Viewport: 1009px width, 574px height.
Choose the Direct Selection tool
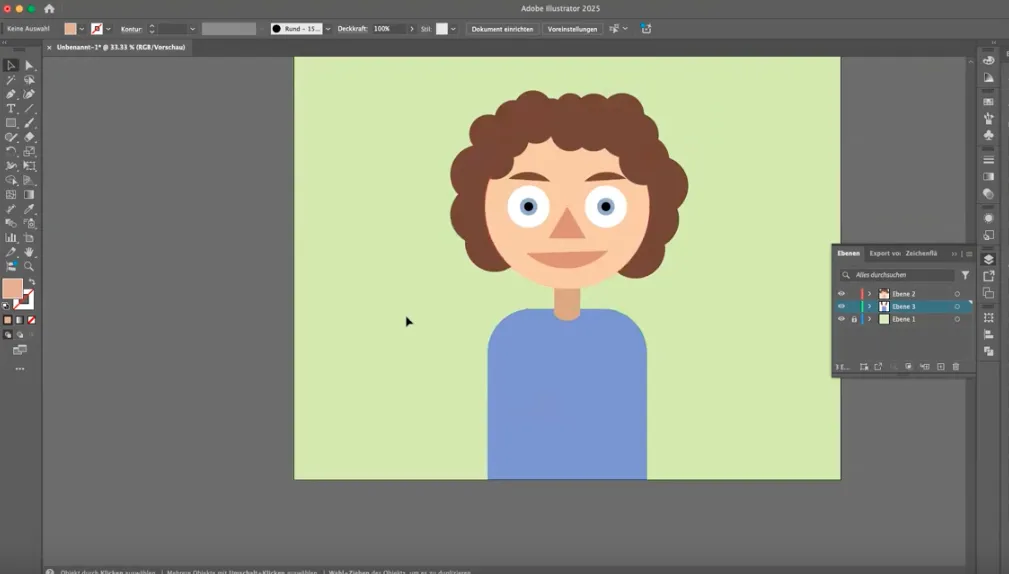[29, 65]
